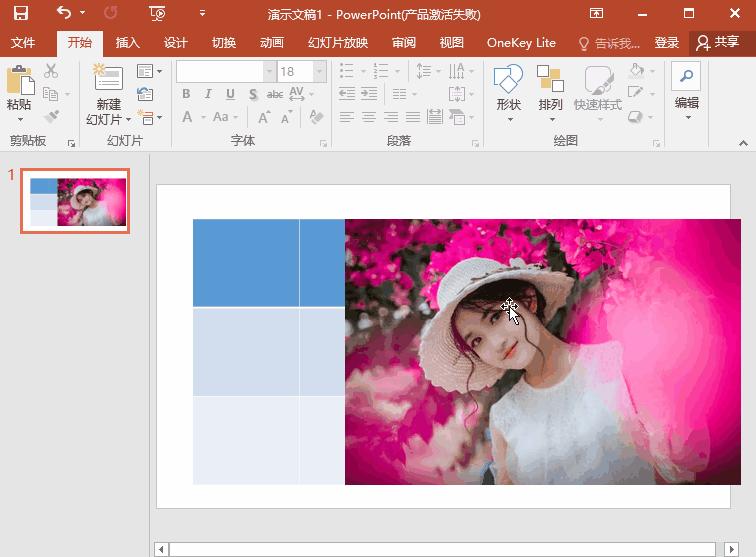Switch to the 插入 tab
Viewport: 756px width, 557px height.
128,43
